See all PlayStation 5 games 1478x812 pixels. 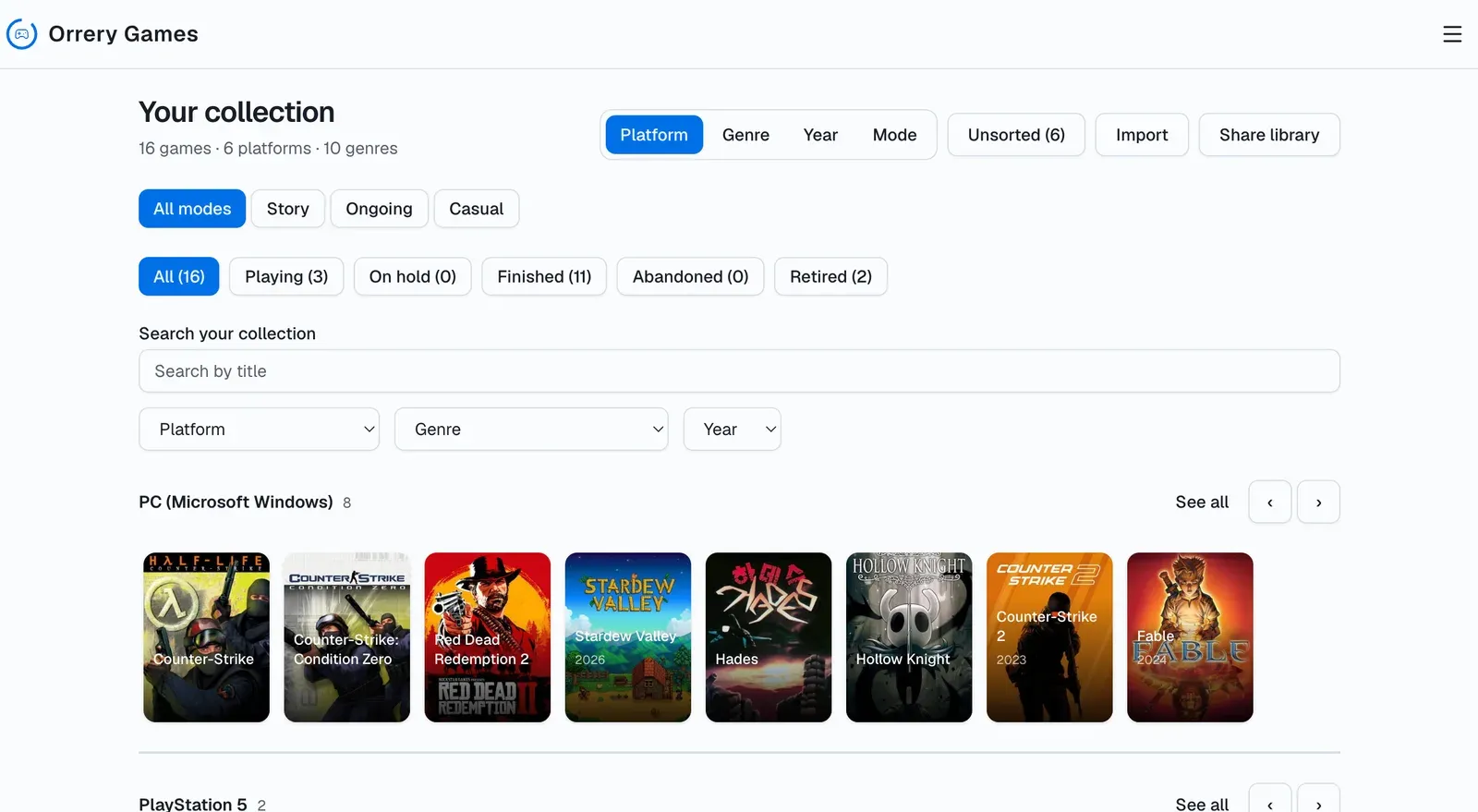click(1202, 804)
